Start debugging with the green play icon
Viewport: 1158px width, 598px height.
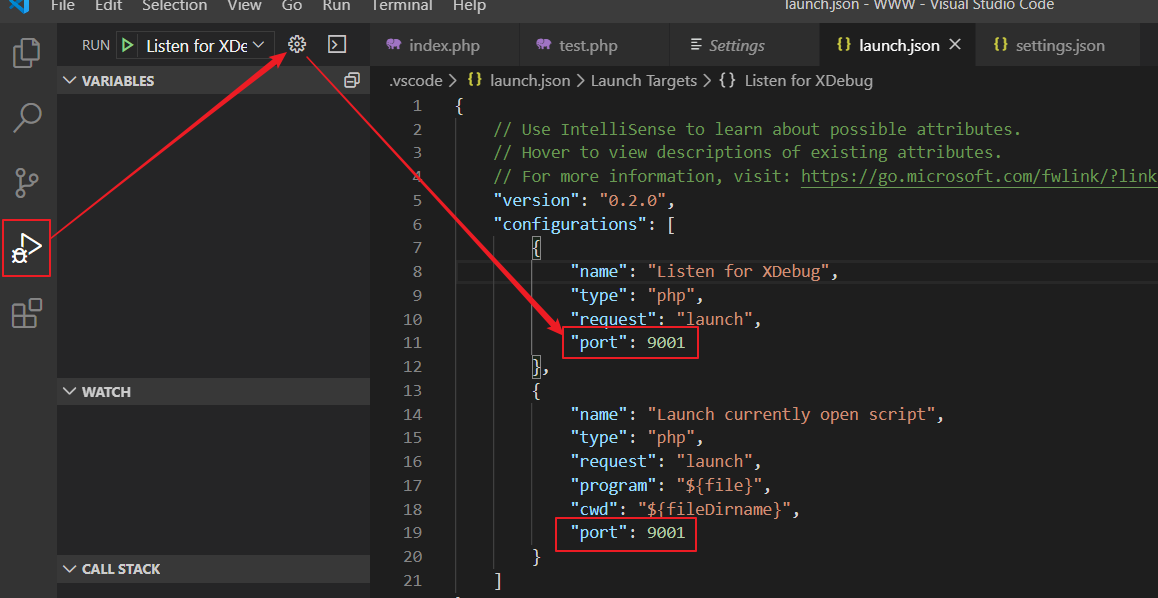(x=126, y=45)
